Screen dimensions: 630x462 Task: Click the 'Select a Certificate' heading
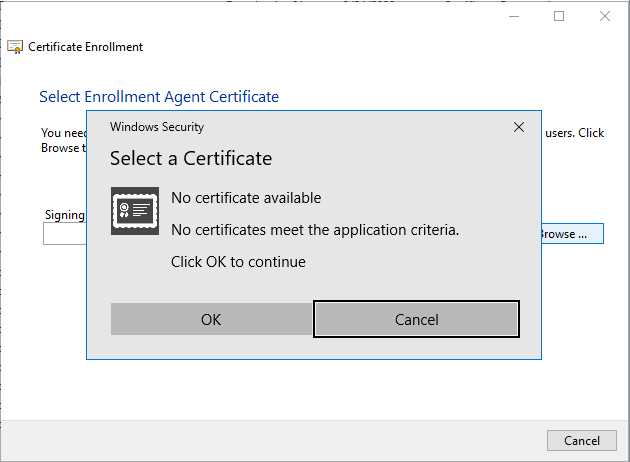click(x=190, y=158)
